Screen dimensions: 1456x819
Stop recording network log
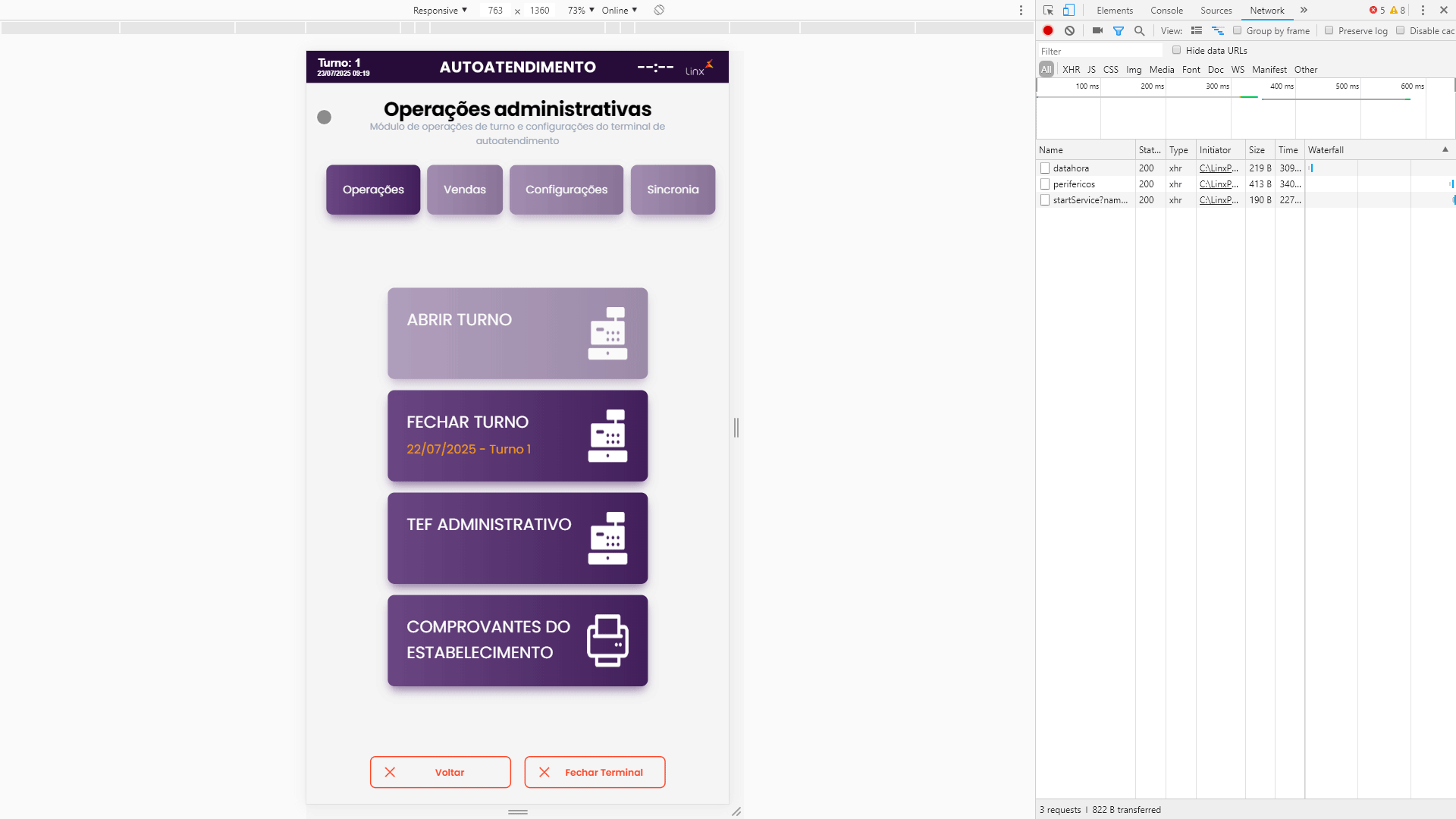click(x=1048, y=30)
